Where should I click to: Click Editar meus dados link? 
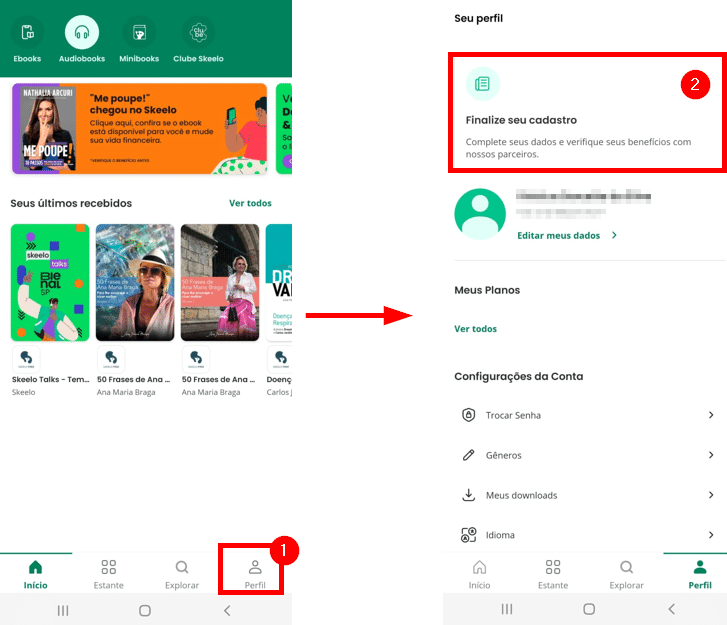(558, 236)
